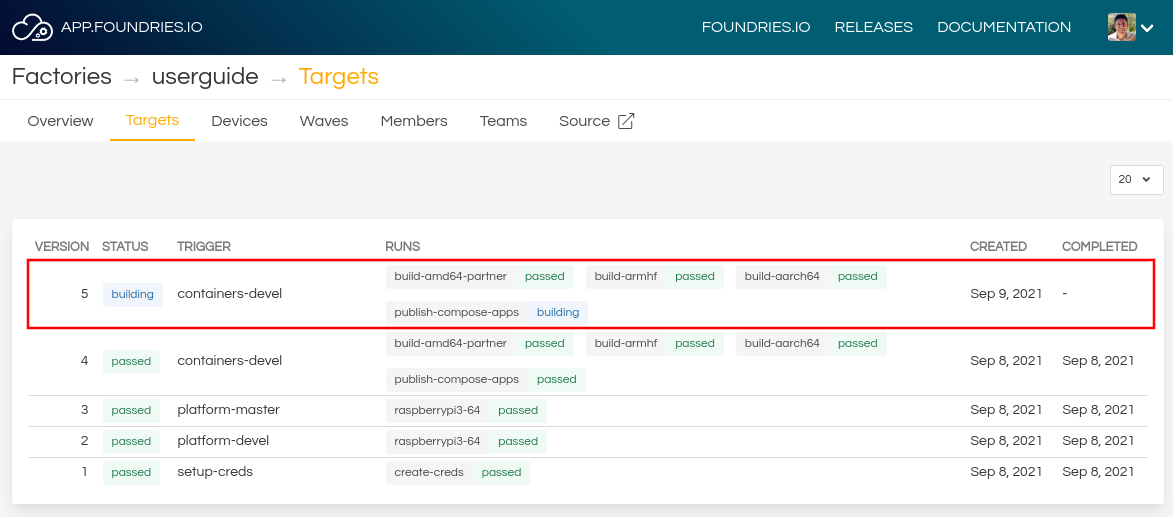Open the publish-compose-apps building run
This screenshot has width=1173, height=517.
486,312
